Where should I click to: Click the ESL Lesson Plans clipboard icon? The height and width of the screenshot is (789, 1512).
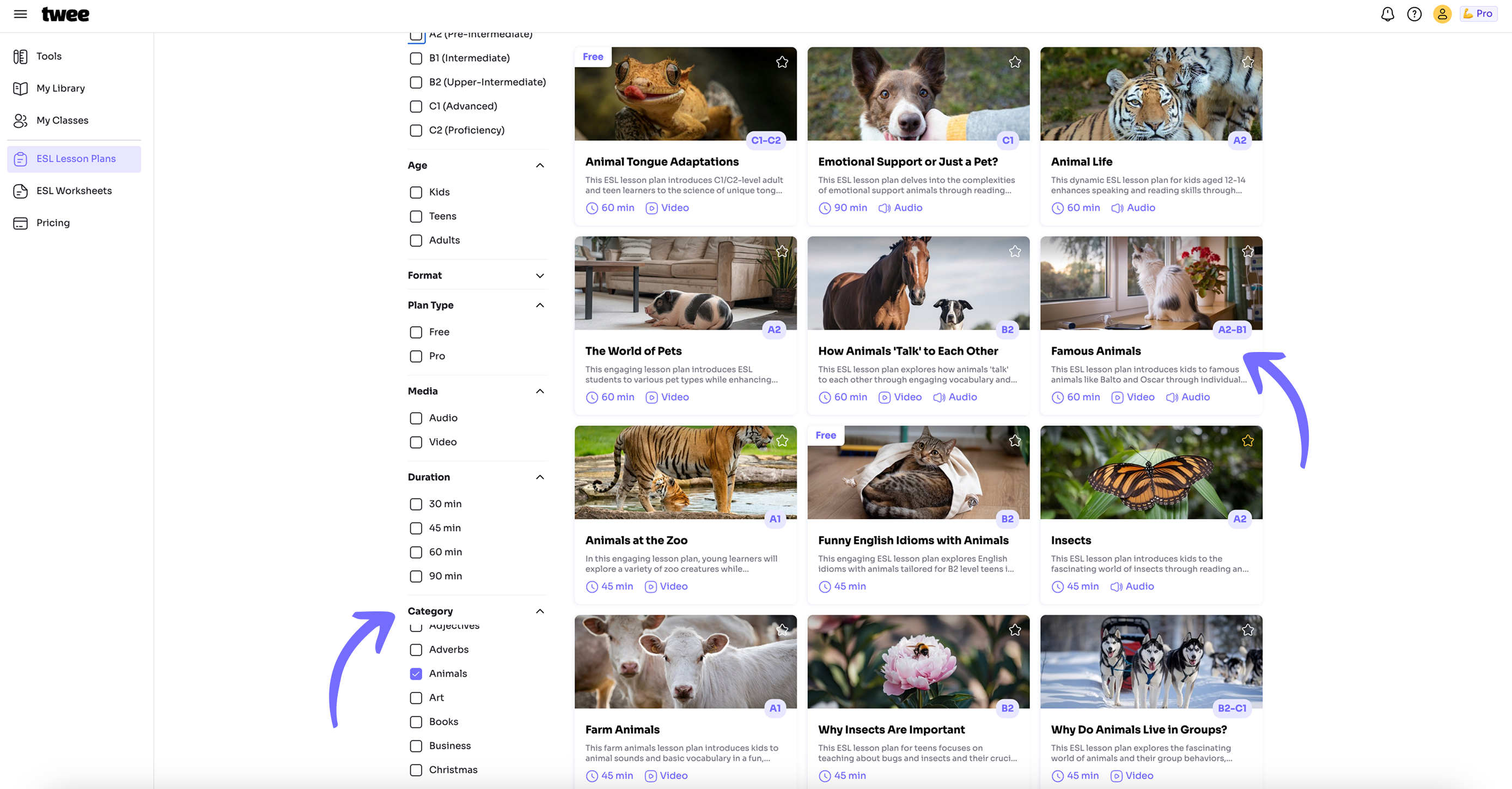[21, 159]
